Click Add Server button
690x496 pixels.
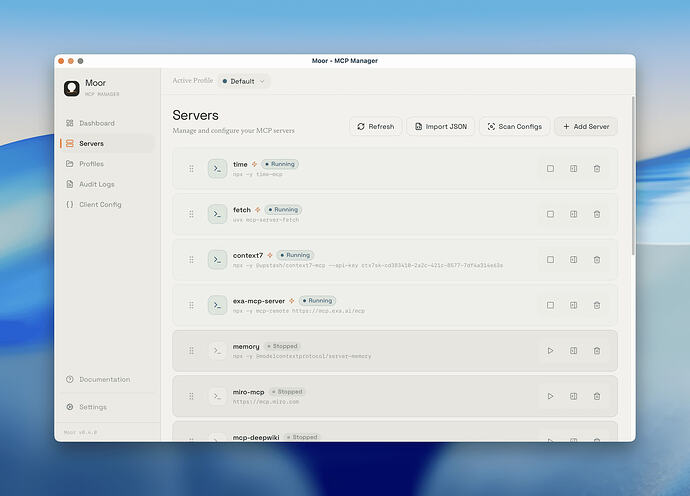click(586, 126)
